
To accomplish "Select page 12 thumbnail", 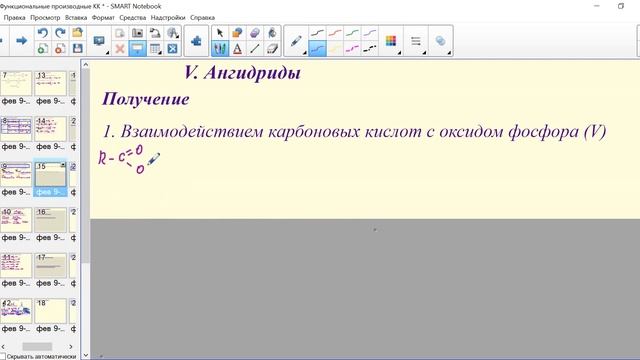I will coord(16,311).
